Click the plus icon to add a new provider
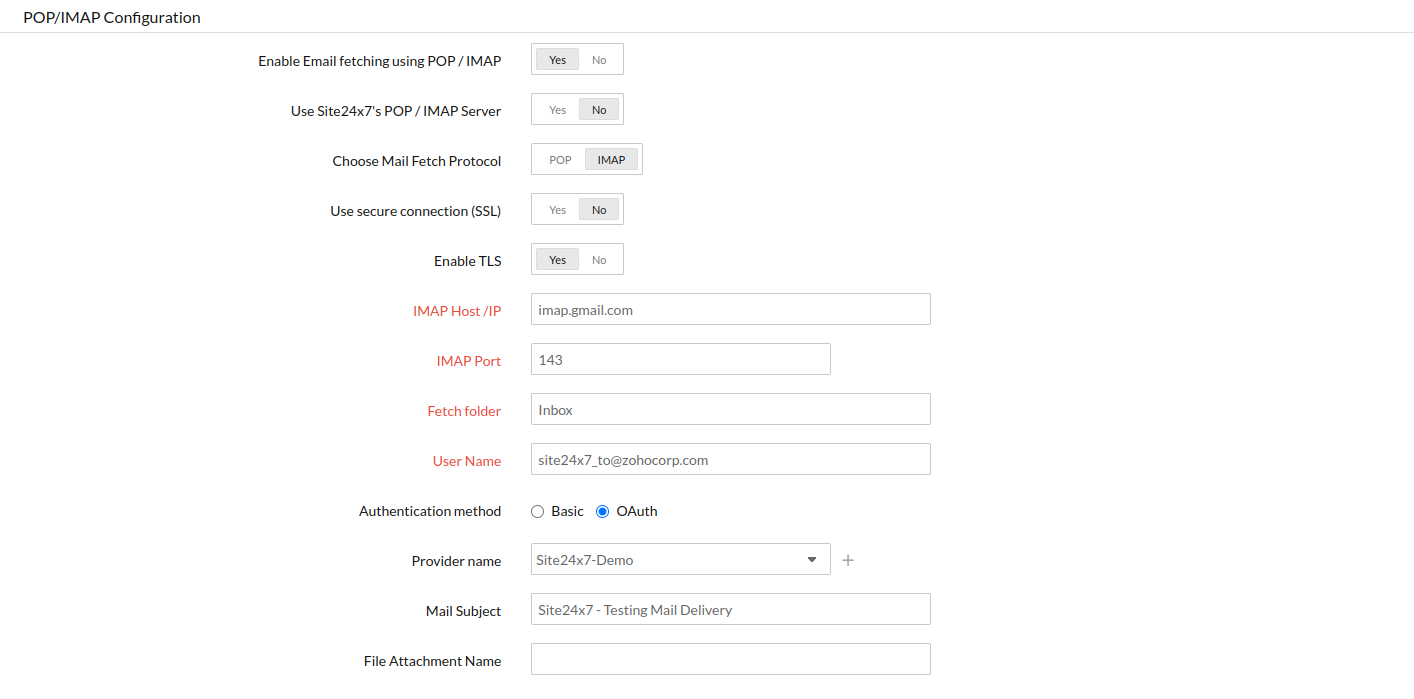The image size is (1414, 699). point(848,560)
